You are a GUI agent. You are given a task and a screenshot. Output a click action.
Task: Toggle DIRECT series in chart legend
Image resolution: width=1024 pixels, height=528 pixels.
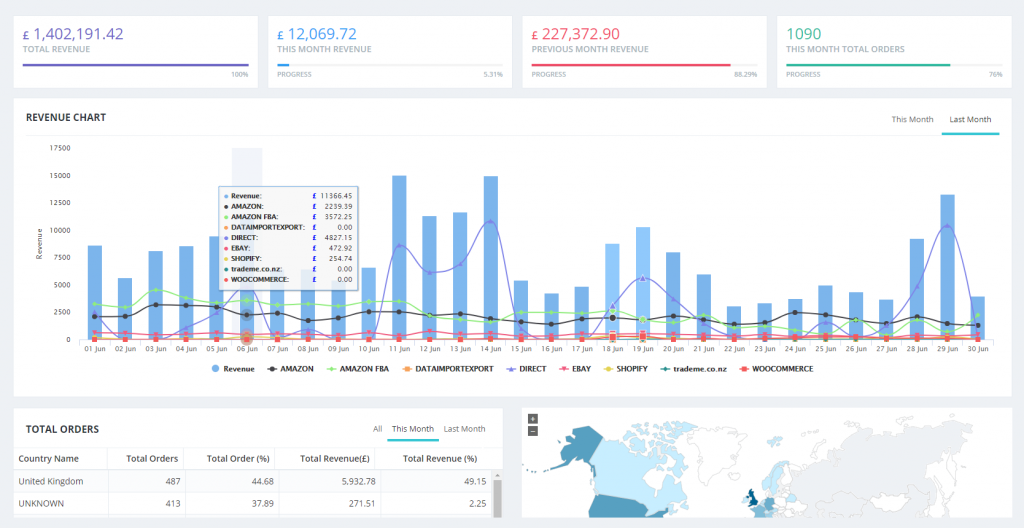(x=526, y=369)
